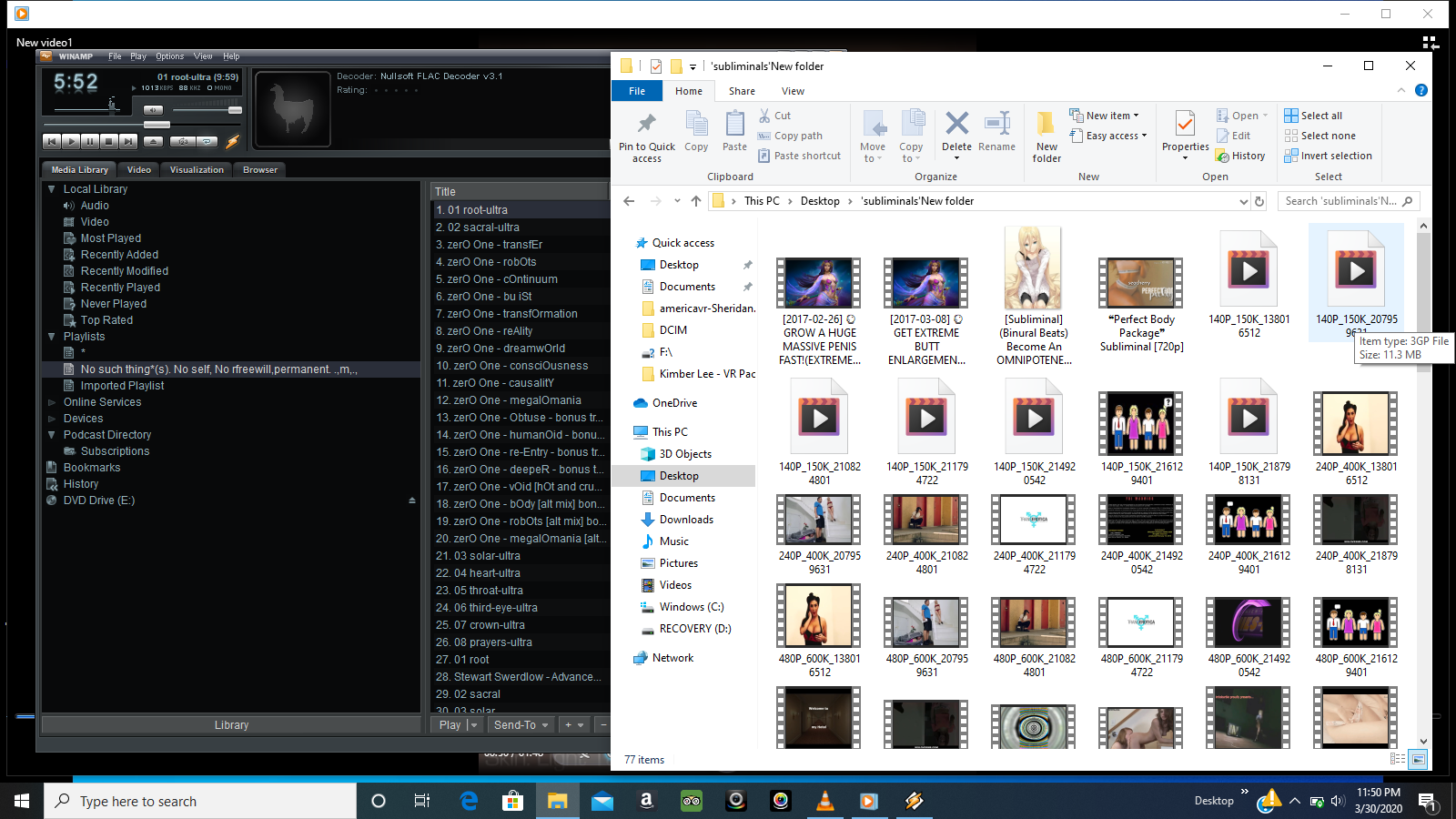Open Microsoft Store from taskbar
1456x819 pixels.
click(x=513, y=801)
